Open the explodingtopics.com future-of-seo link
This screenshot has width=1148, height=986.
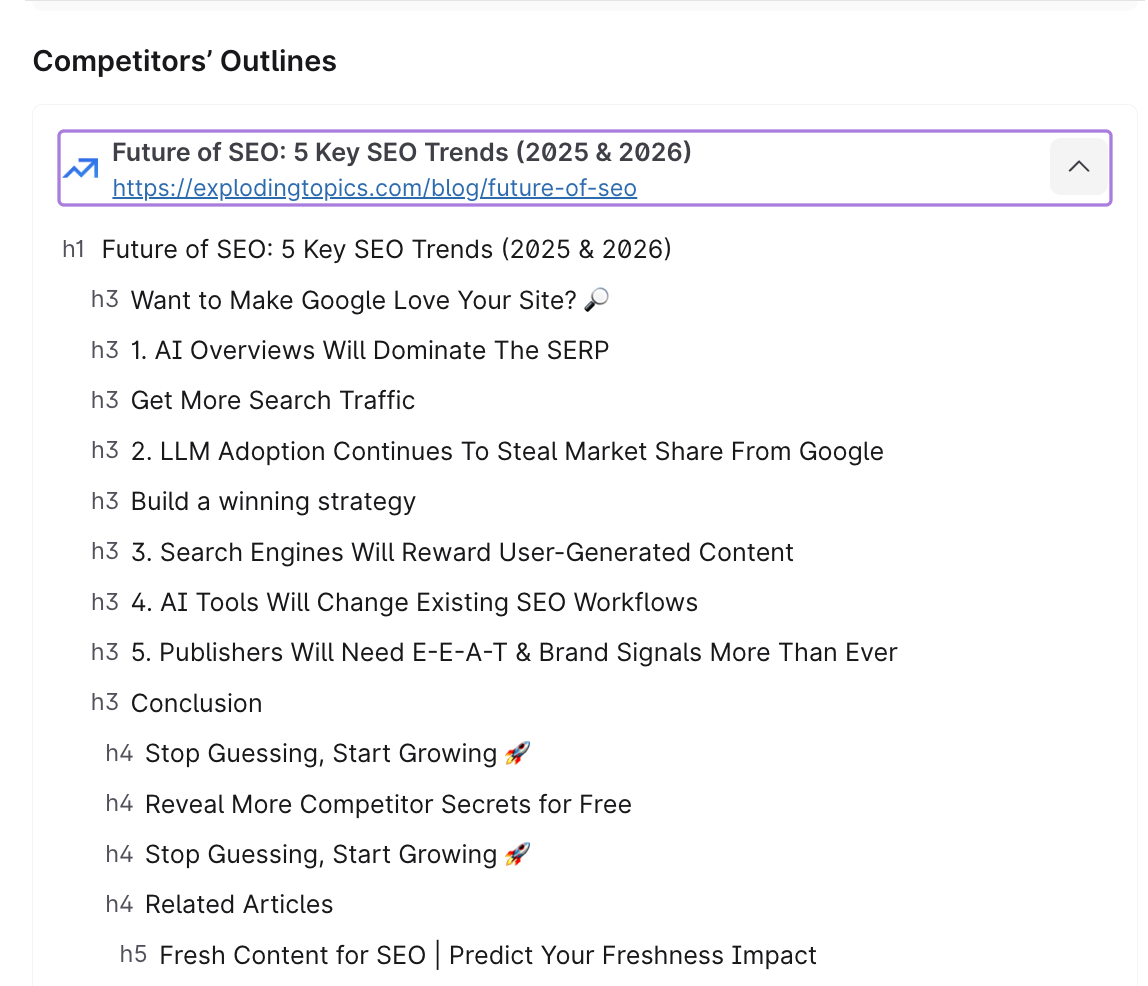tap(374, 188)
